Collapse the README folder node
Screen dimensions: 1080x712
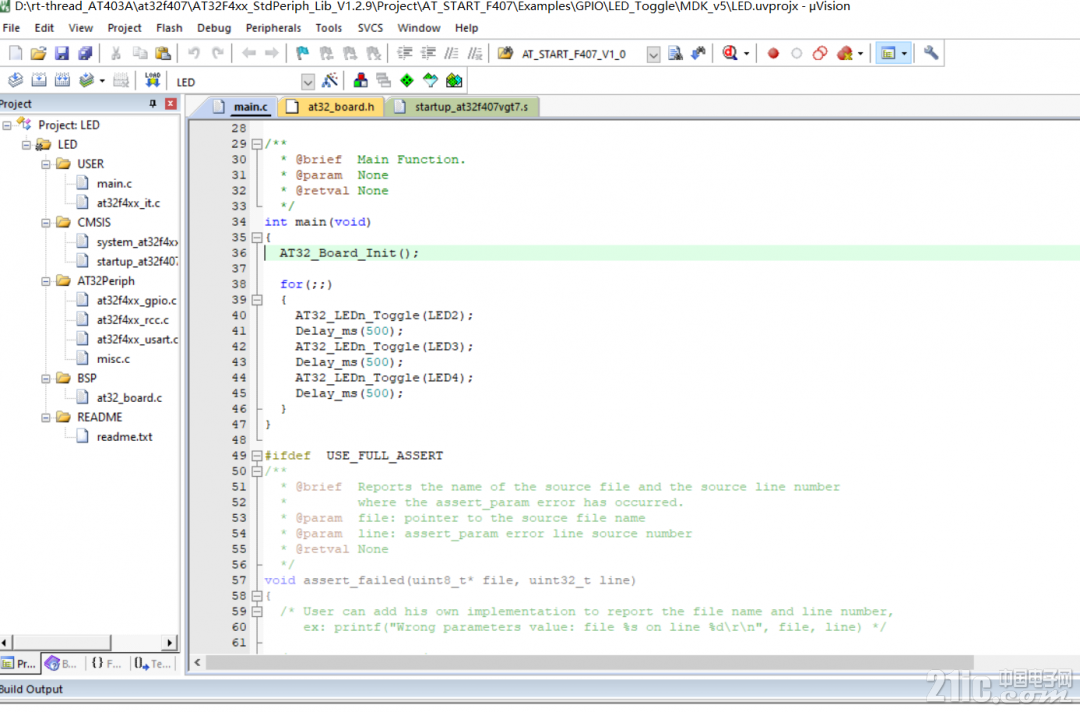(45, 417)
